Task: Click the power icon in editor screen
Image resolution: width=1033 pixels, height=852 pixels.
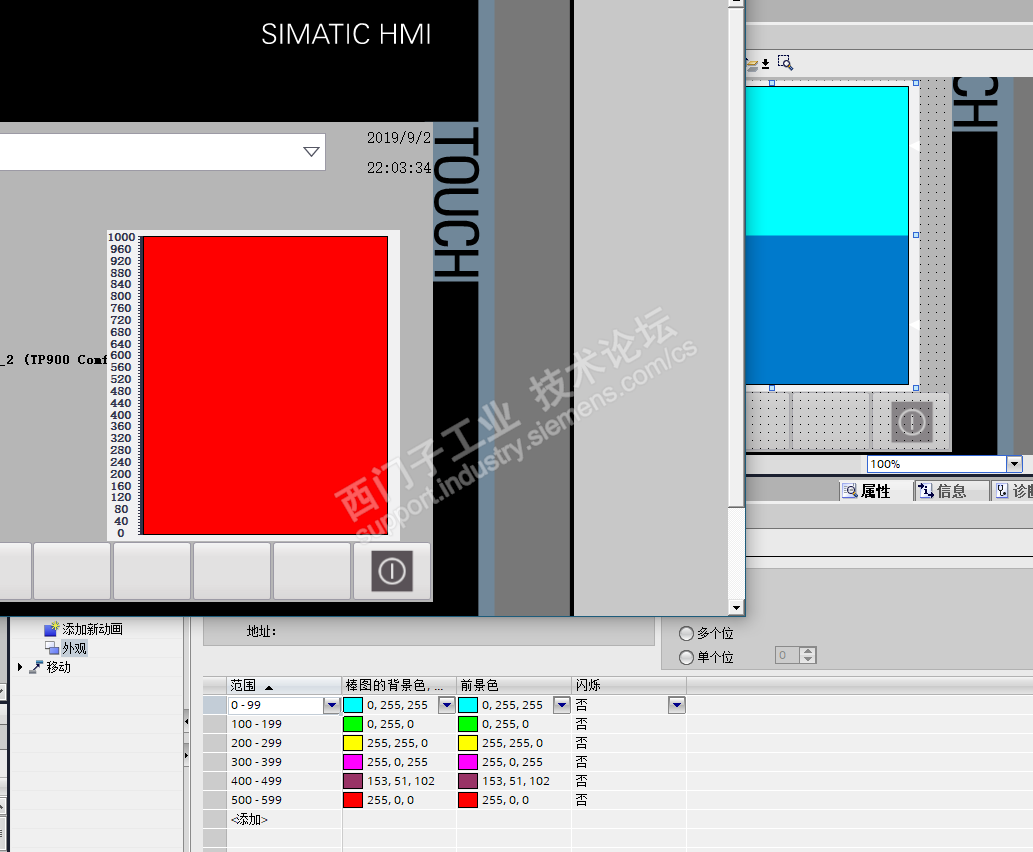Action: (x=912, y=422)
